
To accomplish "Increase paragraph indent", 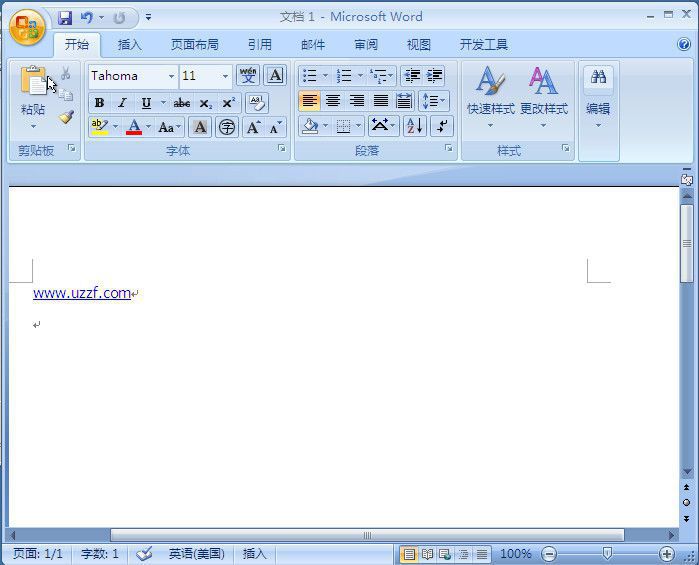I will click(x=434, y=76).
